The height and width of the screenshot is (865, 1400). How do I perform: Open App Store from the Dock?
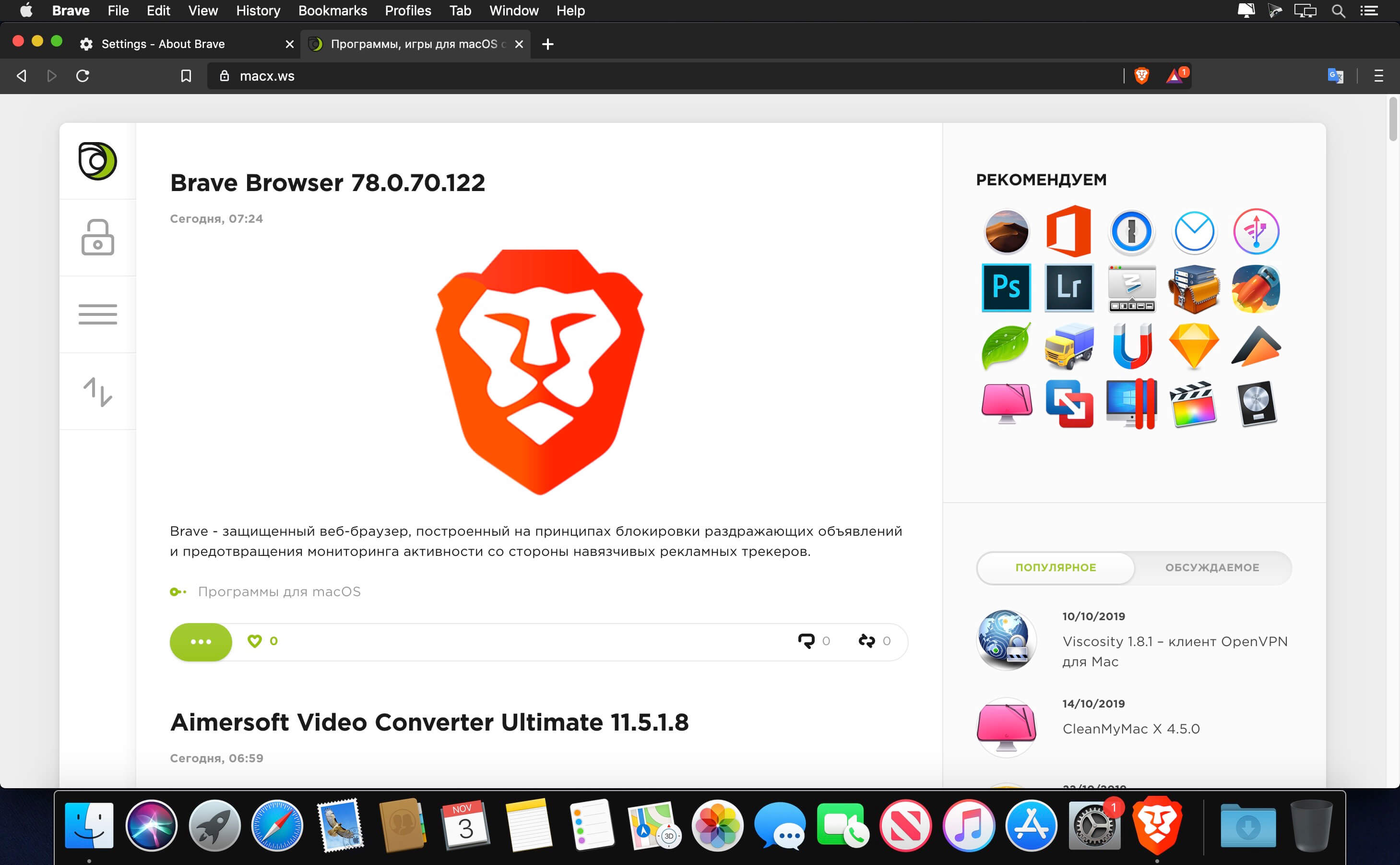pos(1031,826)
